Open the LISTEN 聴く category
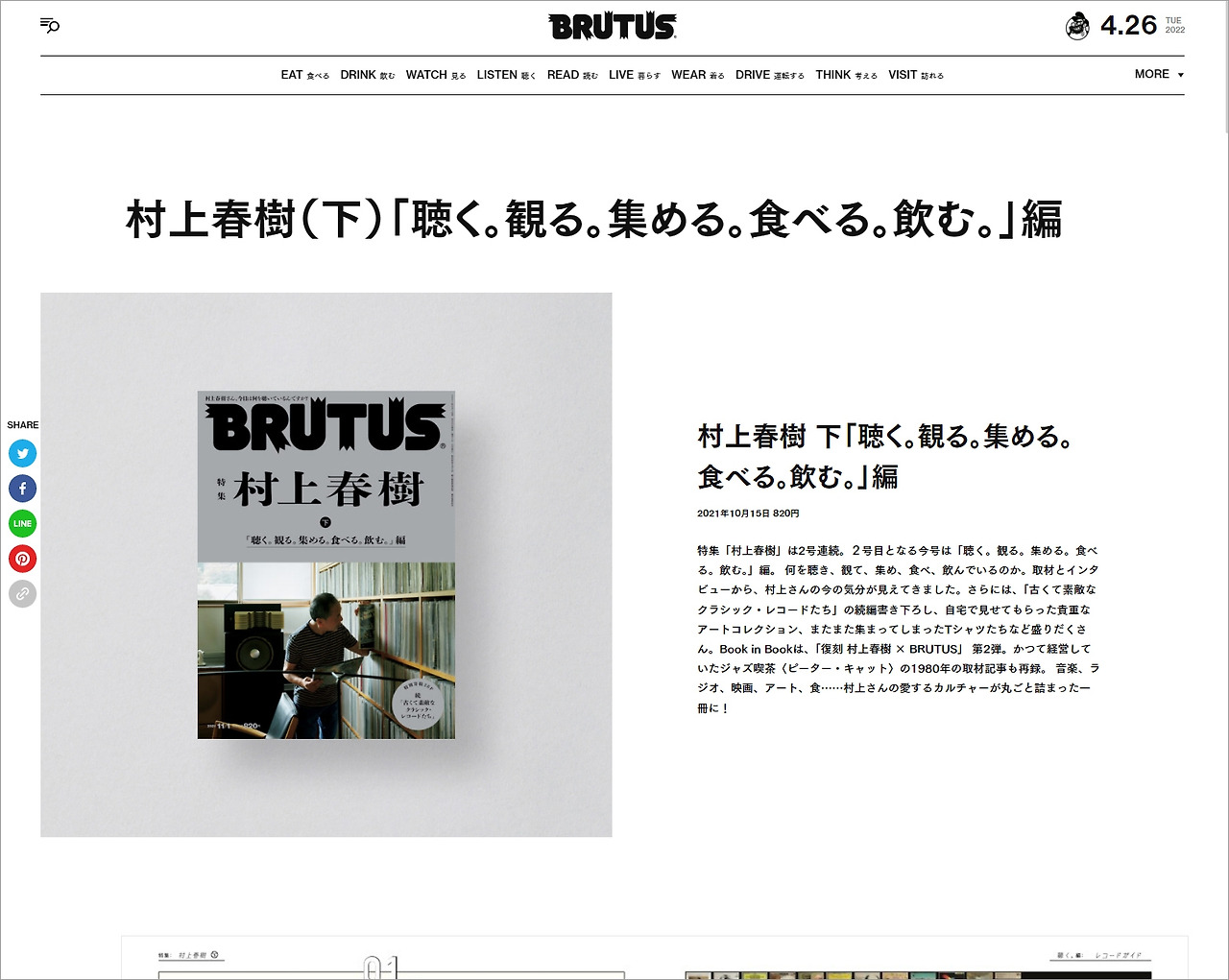The width and height of the screenshot is (1229, 980). coord(506,75)
